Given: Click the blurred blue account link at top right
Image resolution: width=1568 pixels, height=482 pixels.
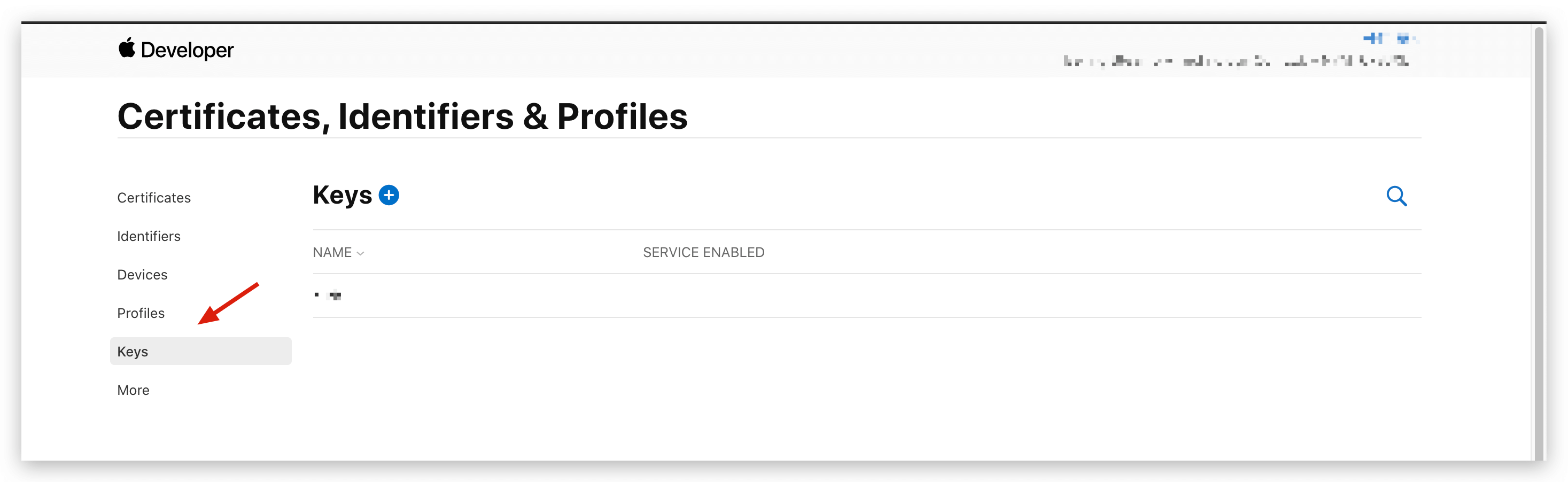Looking at the screenshot, I should pos(1389,39).
